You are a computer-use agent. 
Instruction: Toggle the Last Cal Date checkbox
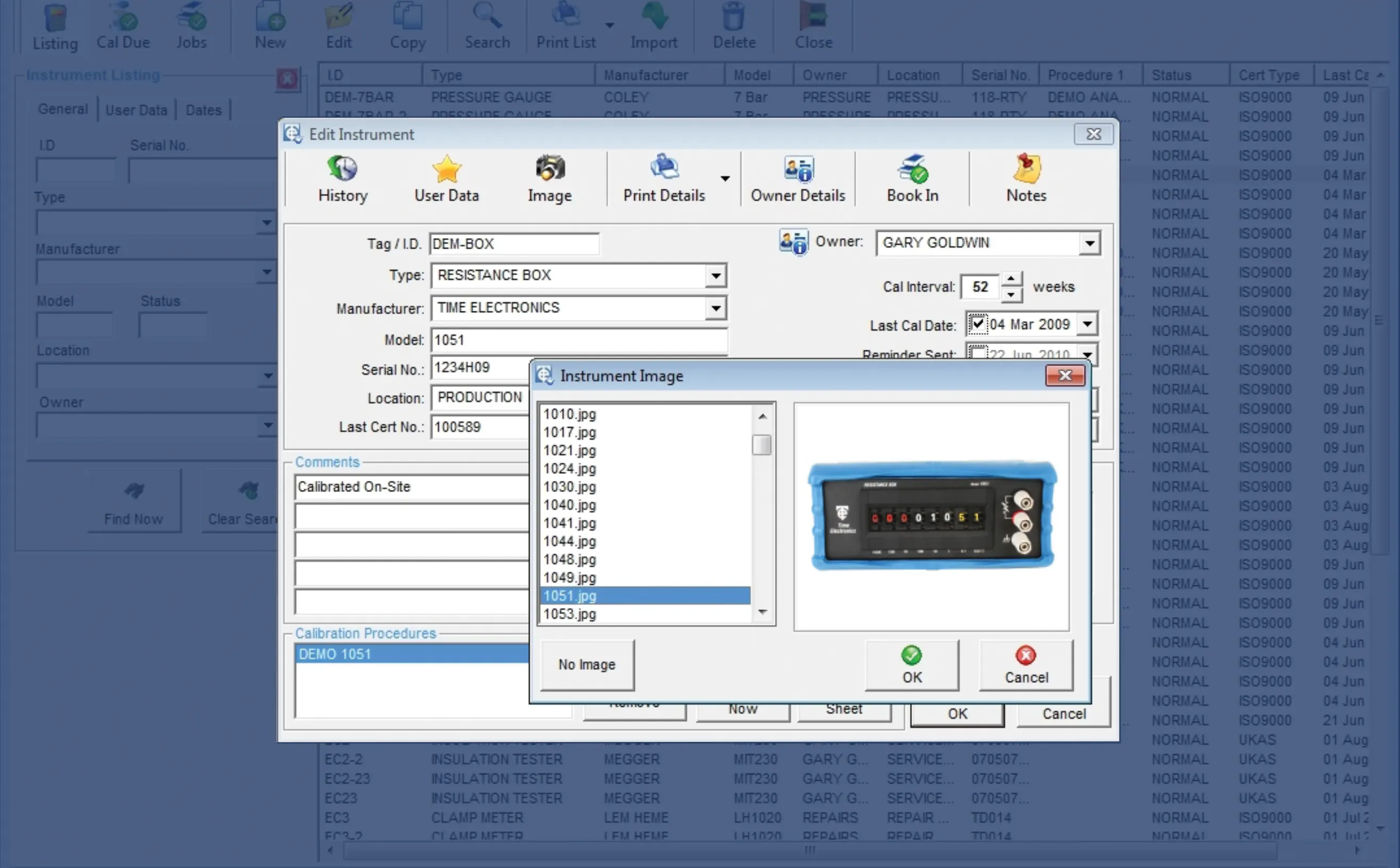click(x=979, y=324)
